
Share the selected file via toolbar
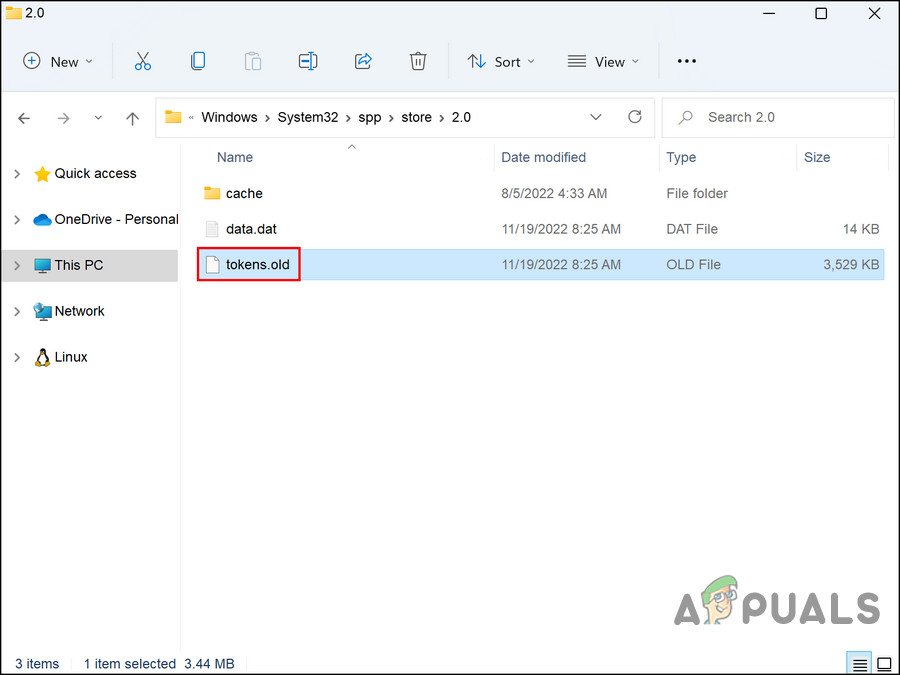coord(363,61)
